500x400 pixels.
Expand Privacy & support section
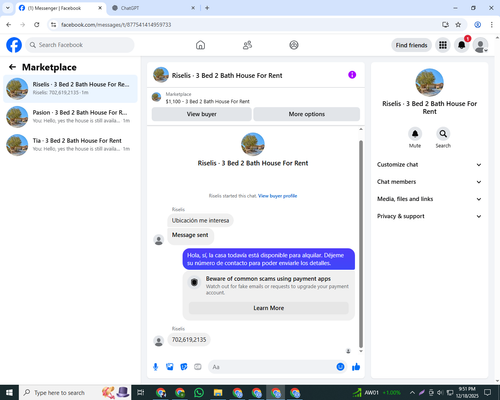point(429,216)
